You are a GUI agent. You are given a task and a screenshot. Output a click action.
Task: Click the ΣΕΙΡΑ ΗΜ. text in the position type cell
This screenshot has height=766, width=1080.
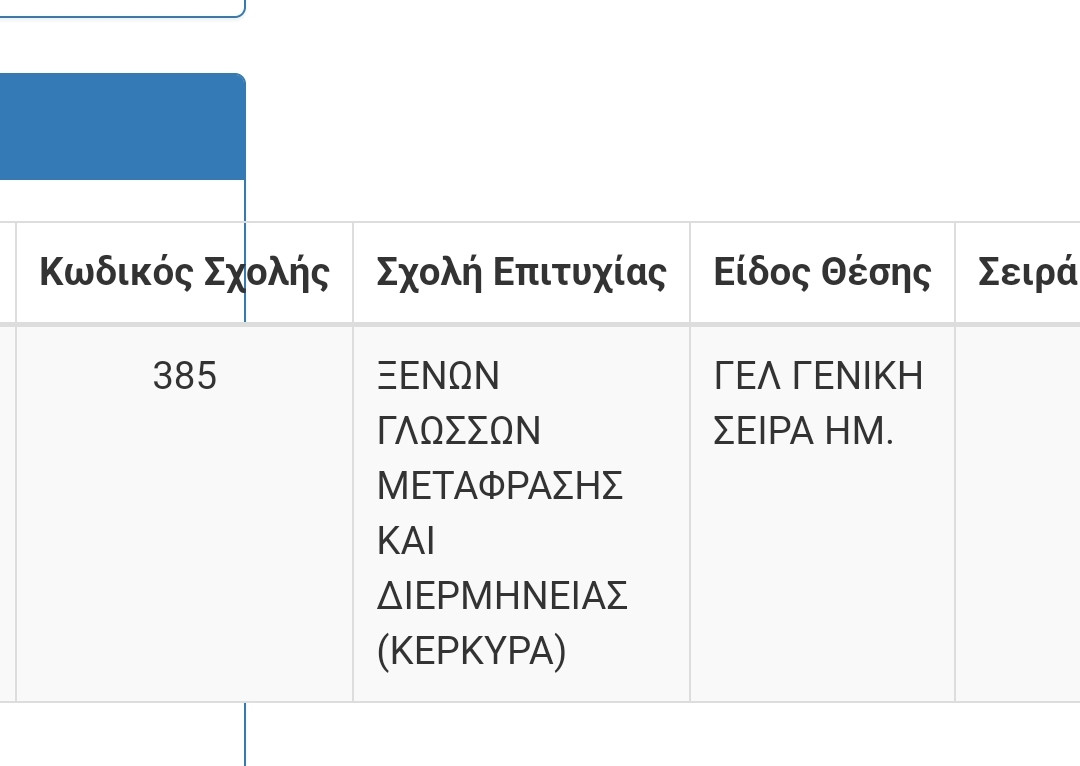point(803,432)
